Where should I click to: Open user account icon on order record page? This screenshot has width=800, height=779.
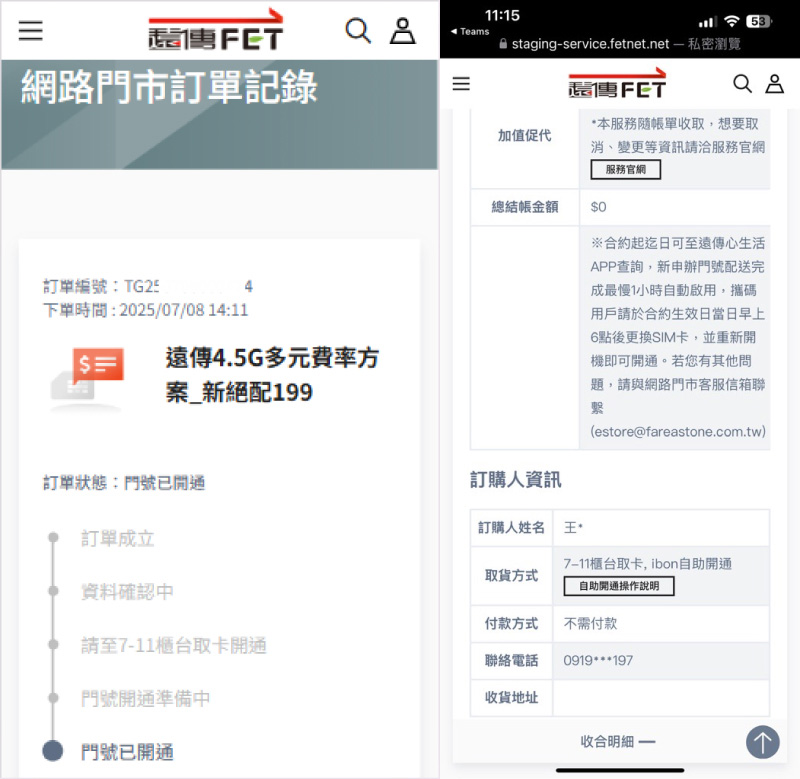pos(403,31)
